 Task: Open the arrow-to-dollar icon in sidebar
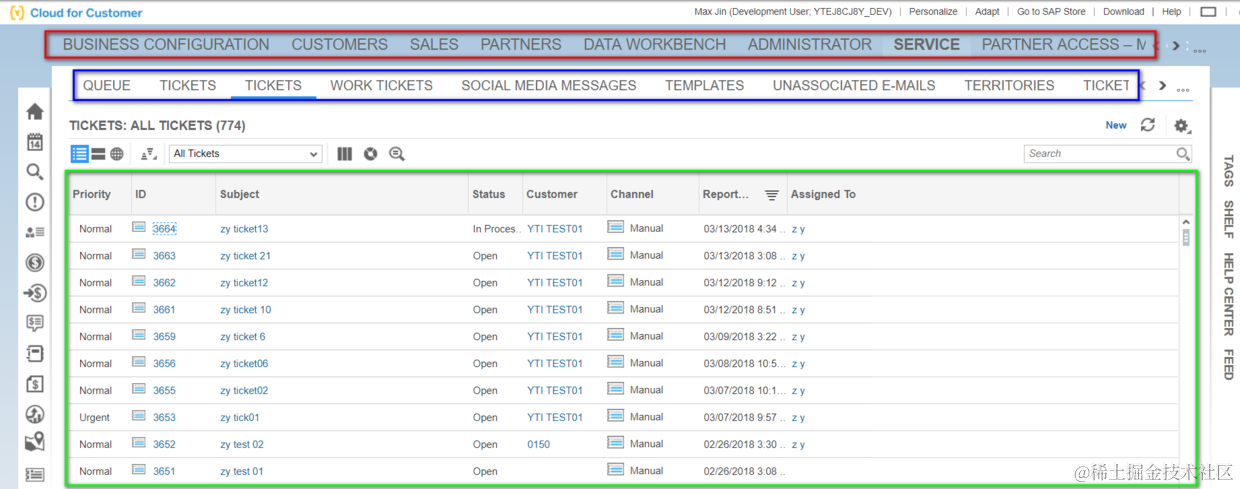(35, 293)
